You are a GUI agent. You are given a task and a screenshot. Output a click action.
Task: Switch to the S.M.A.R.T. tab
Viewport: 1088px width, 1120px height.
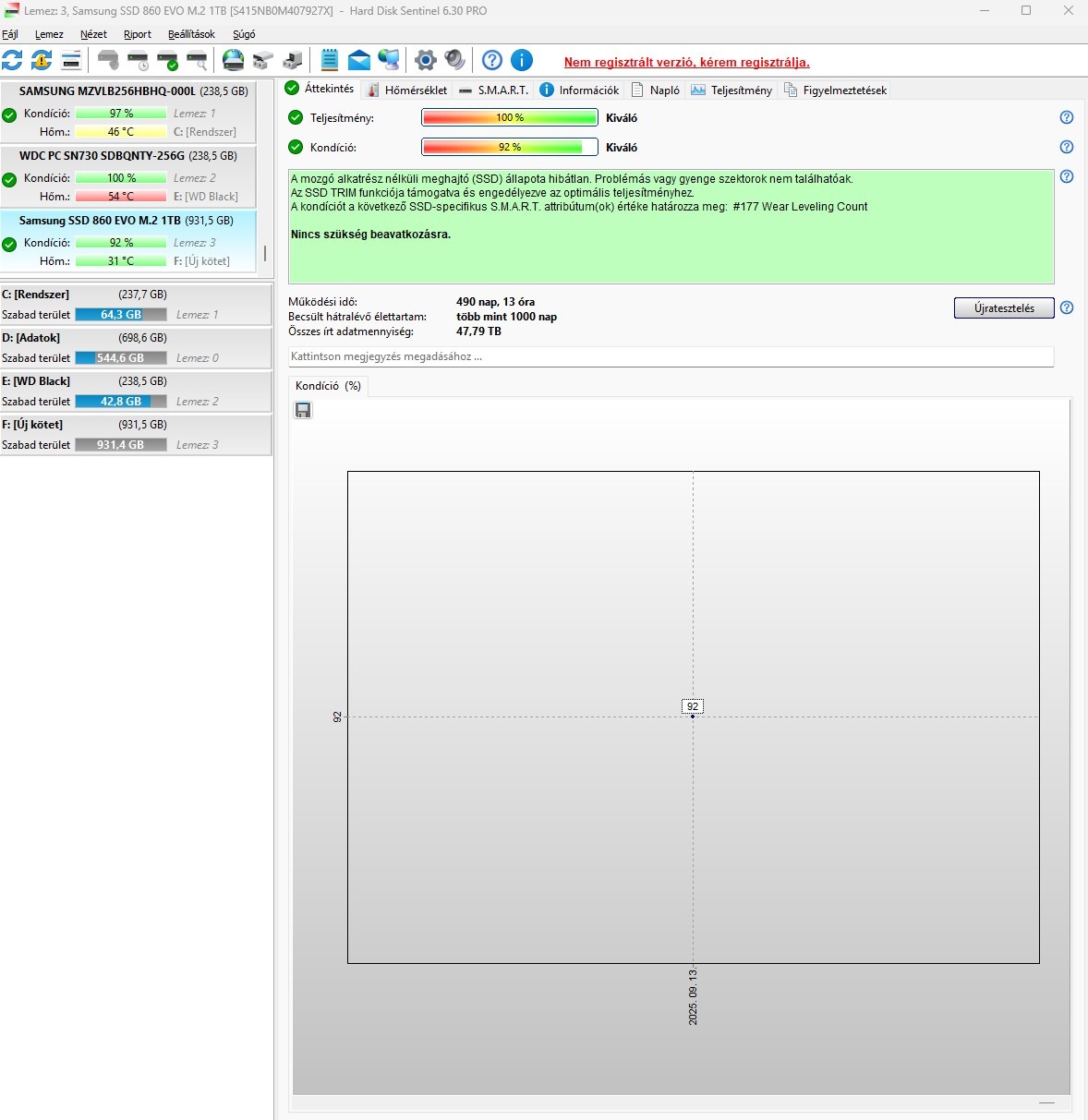tap(494, 90)
